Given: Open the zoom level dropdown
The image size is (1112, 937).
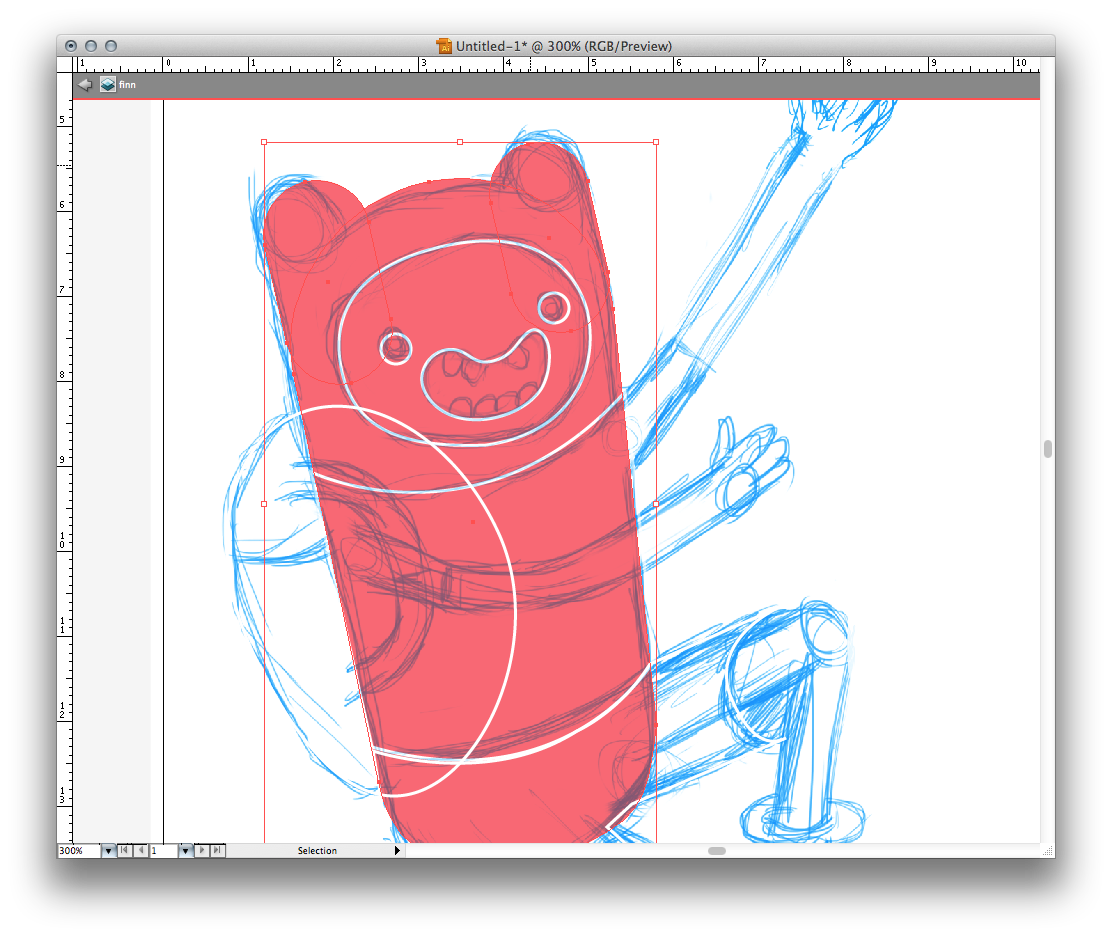Looking at the screenshot, I should pos(108,851).
